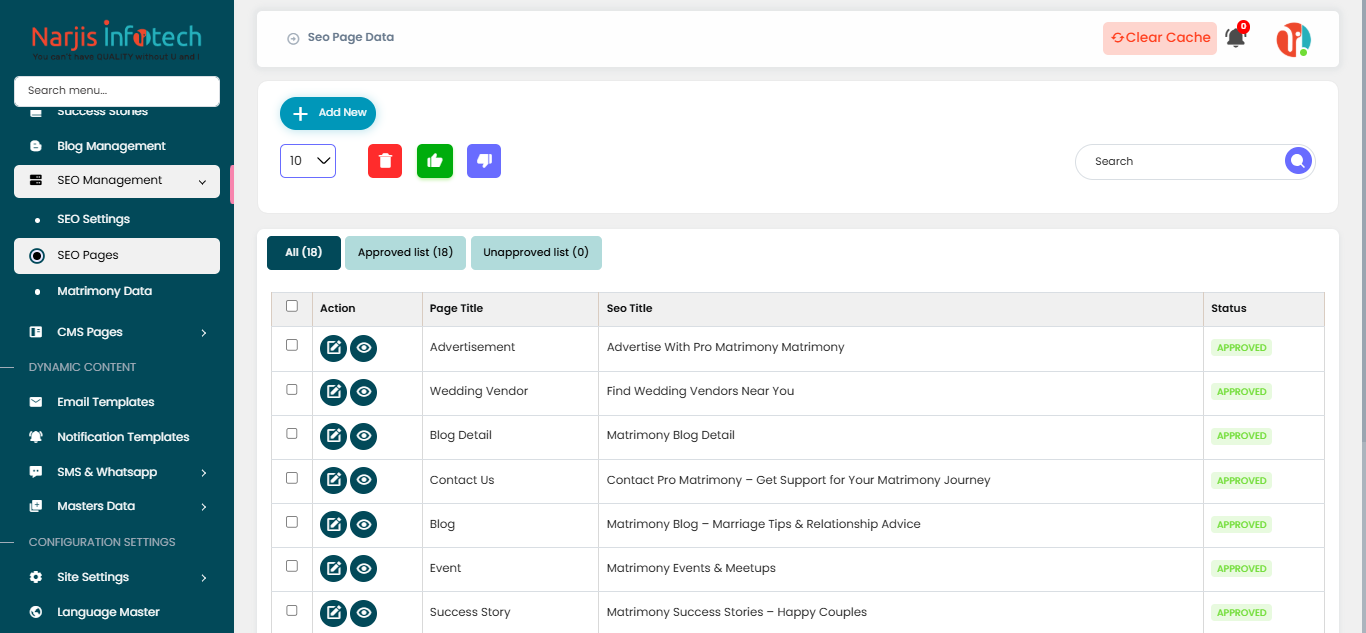The width and height of the screenshot is (1366, 633).
Task: Click the Language Master globe icon
Action: click(36, 612)
